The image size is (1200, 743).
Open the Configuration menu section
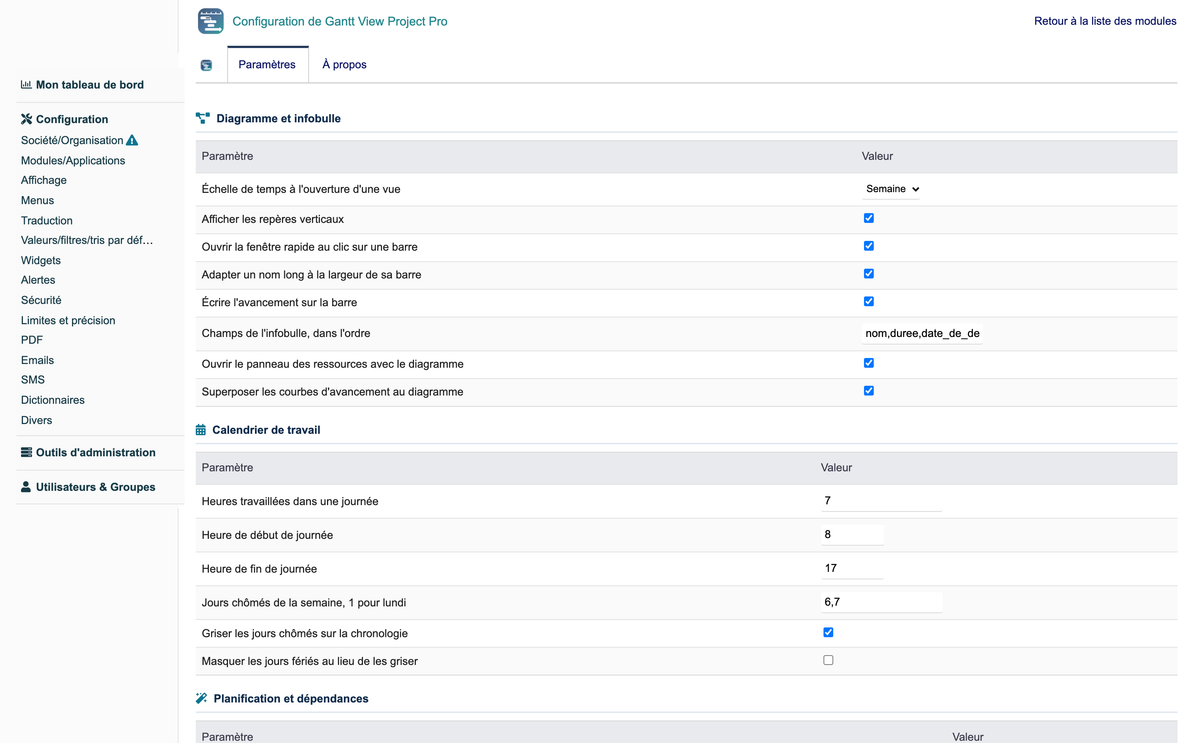(72, 119)
